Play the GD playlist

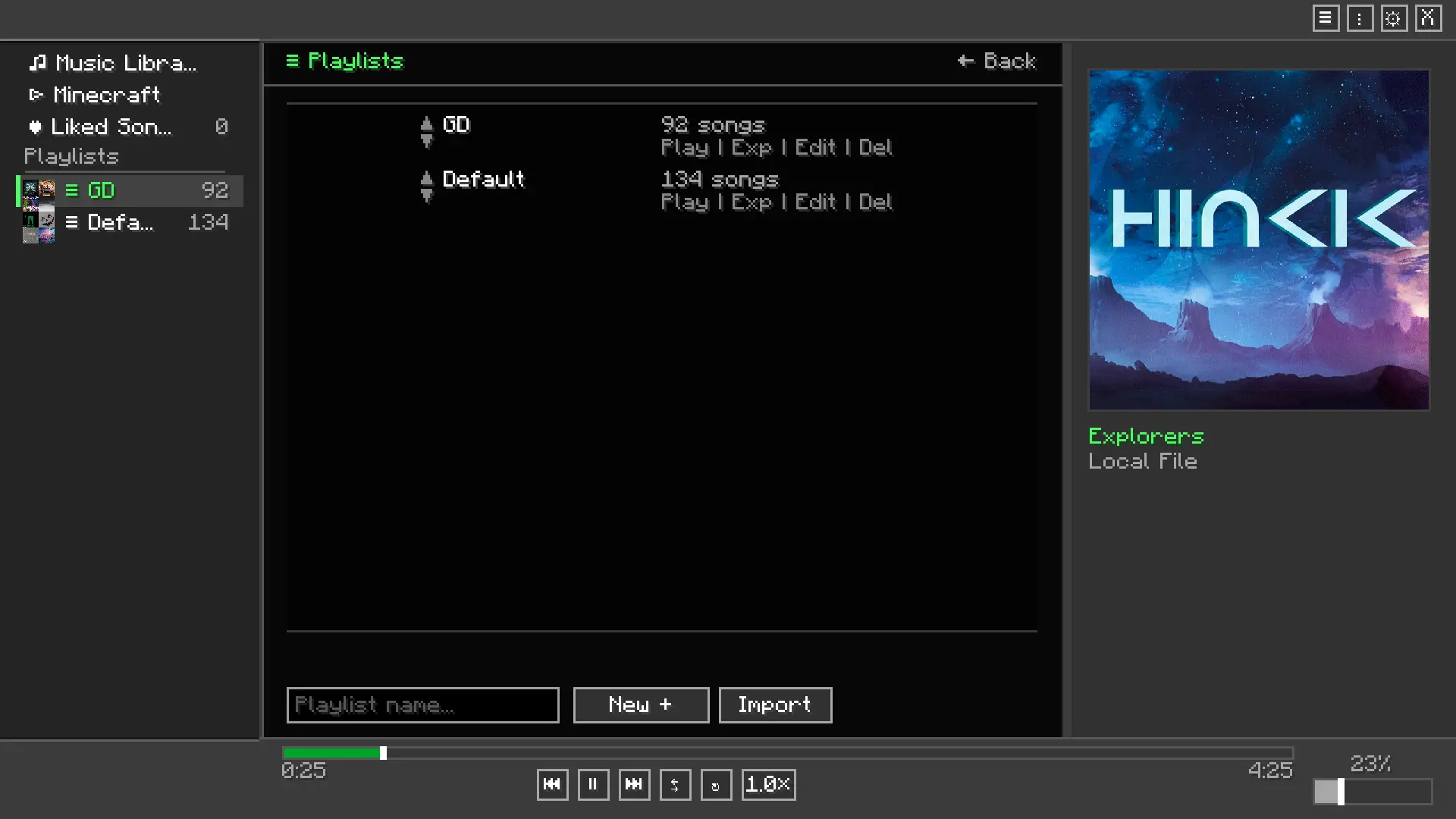685,147
